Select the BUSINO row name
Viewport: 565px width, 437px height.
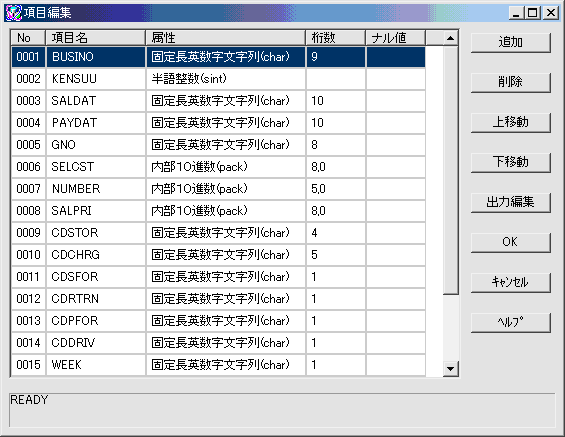[x=96, y=57]
